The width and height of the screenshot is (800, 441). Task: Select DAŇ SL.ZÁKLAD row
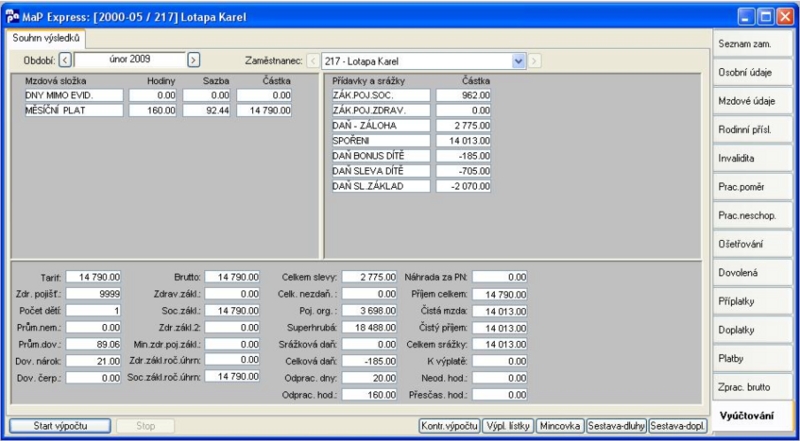(411, 186)
